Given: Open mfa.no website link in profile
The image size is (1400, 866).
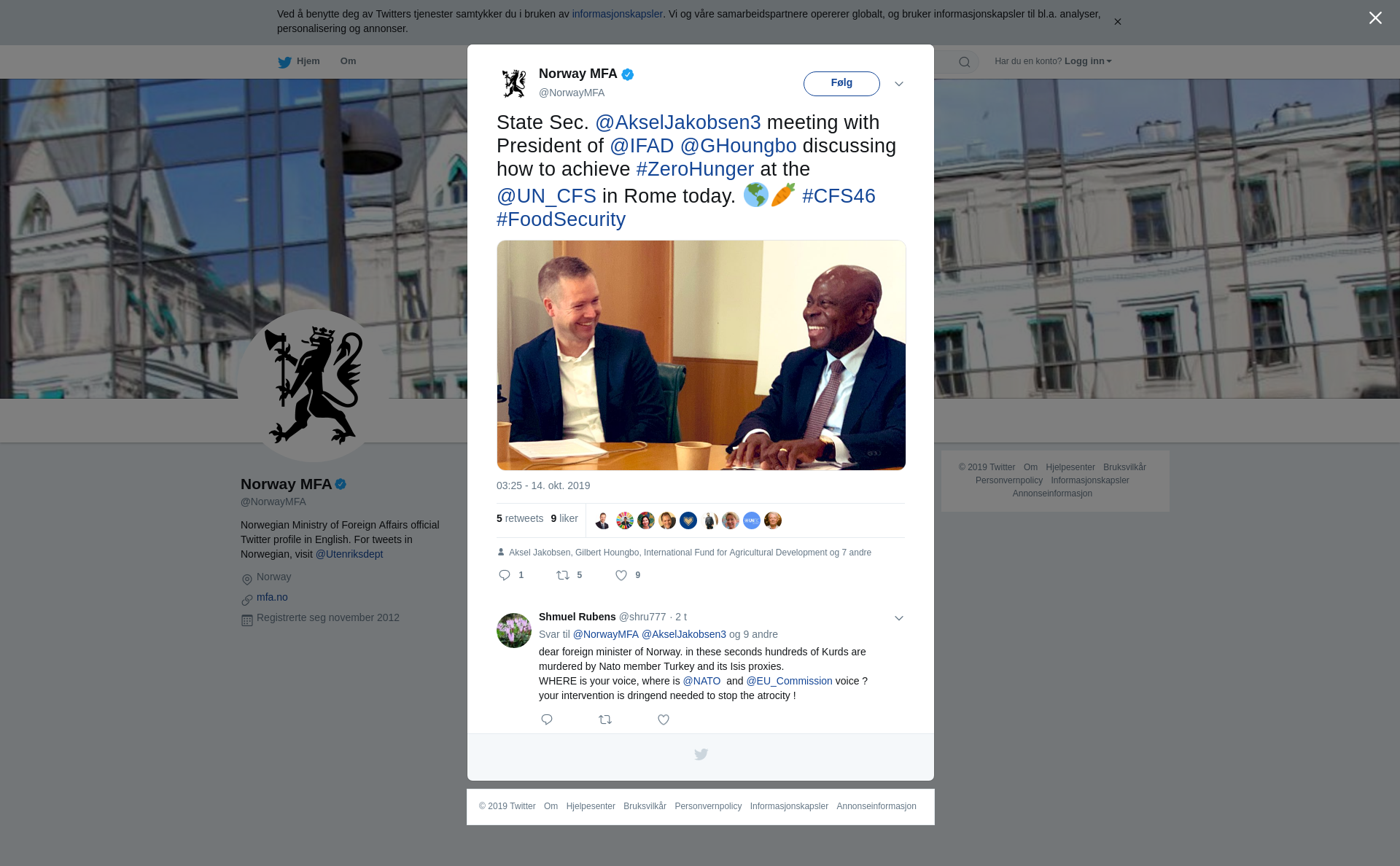Looking at the screenshot, I should tap(272, 597).
